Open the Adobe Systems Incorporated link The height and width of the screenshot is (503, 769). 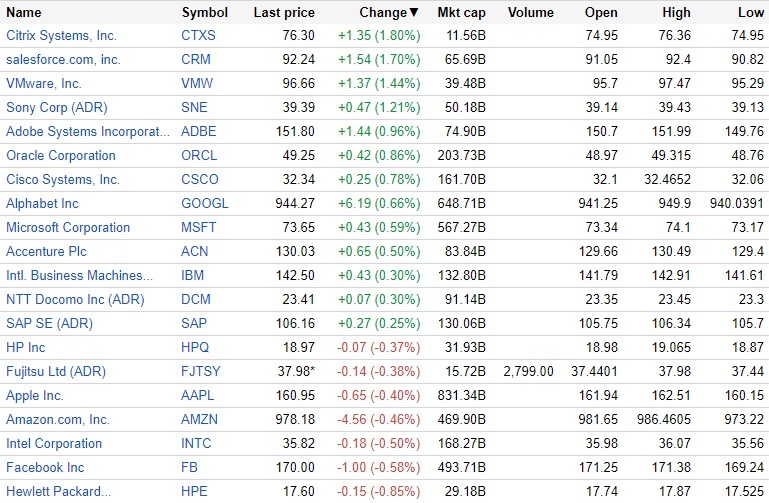81,131
